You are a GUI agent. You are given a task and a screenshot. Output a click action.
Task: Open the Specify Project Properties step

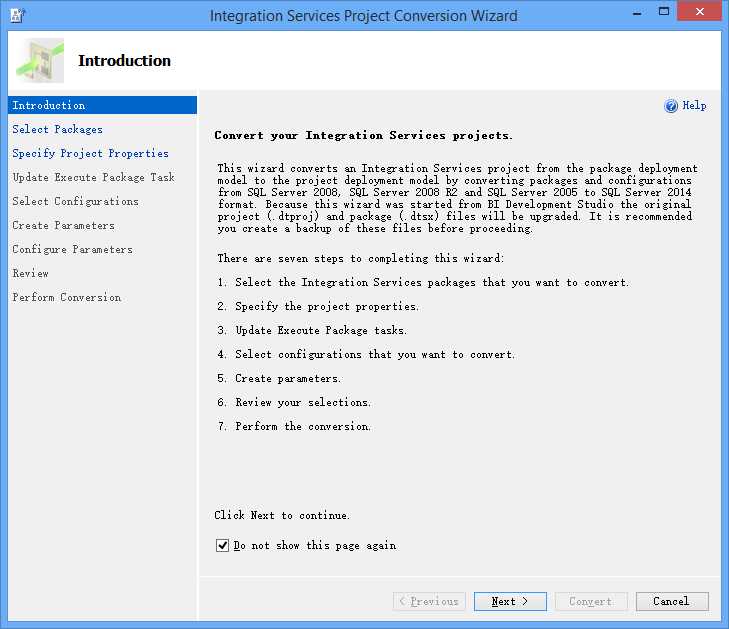coord(90,153)
